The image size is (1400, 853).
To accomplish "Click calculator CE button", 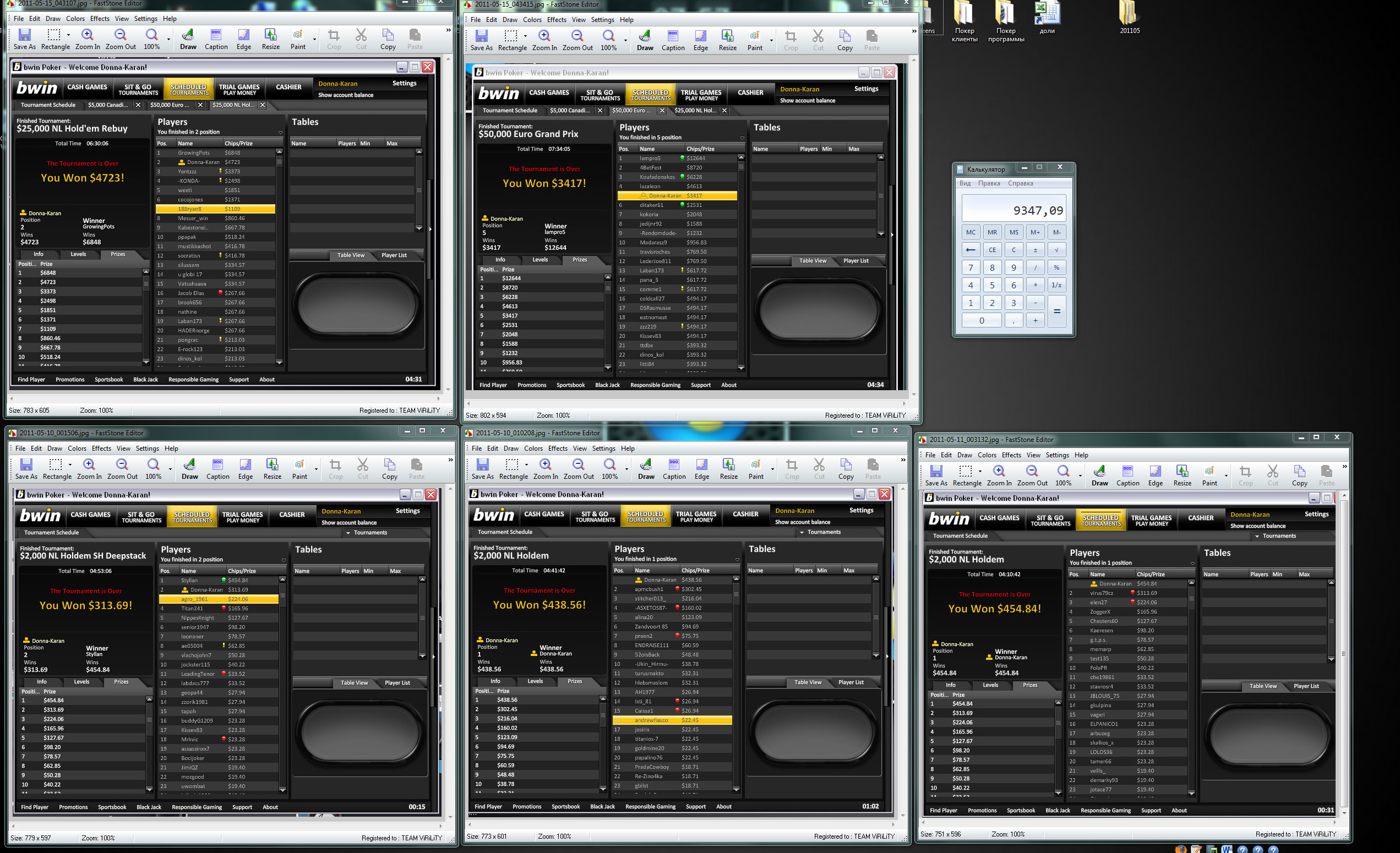I will [992, 250].
